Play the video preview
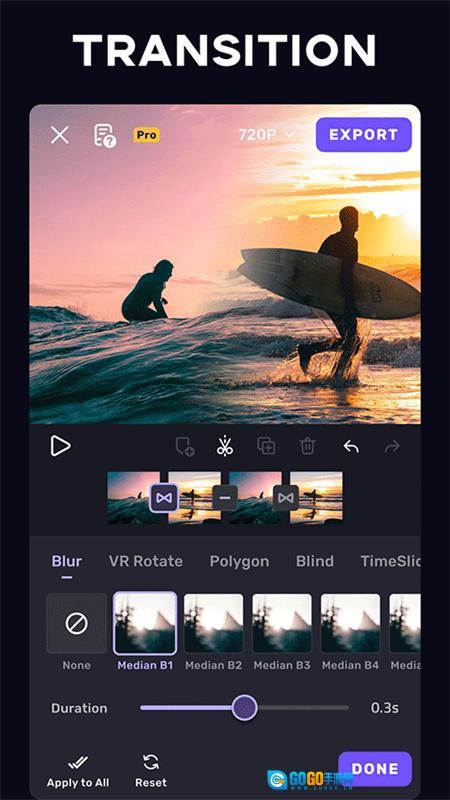Image resolution: width=450 pixels, height=800 pixels. pyautogui.click(x=60, y=446)
